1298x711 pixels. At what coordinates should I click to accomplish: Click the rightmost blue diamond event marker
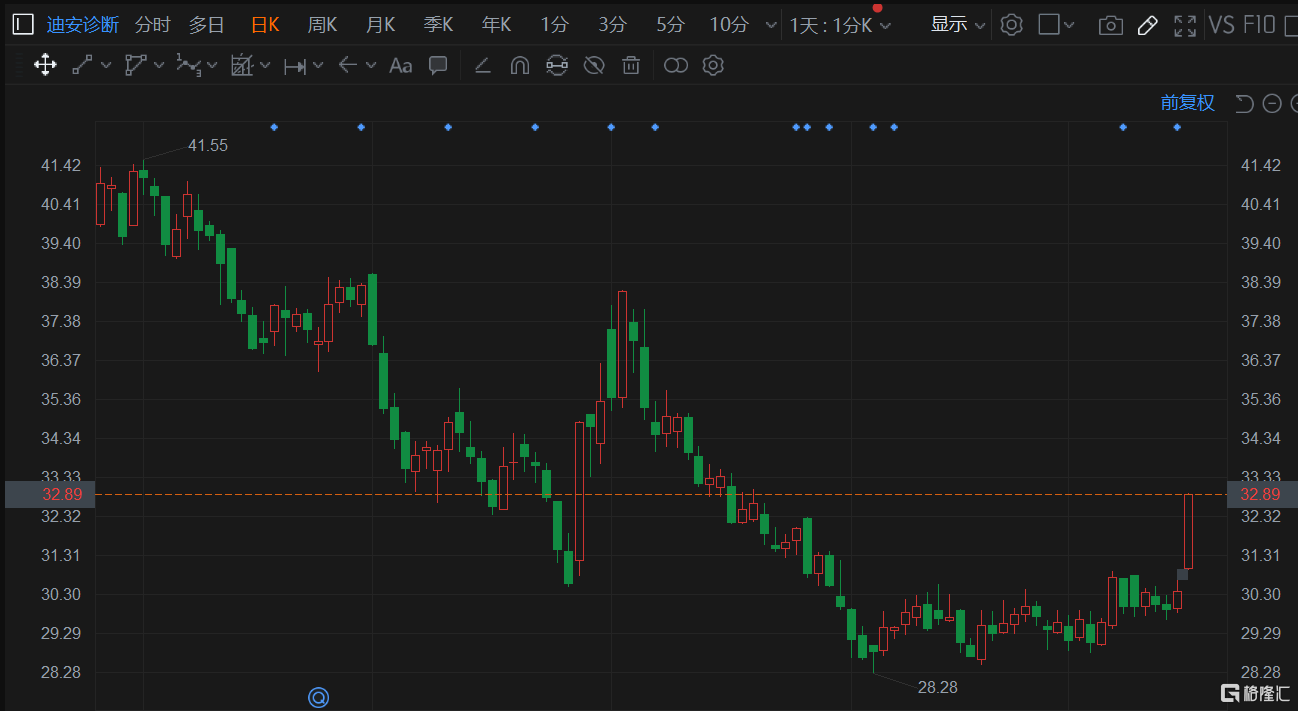[x=1177, y=127]
